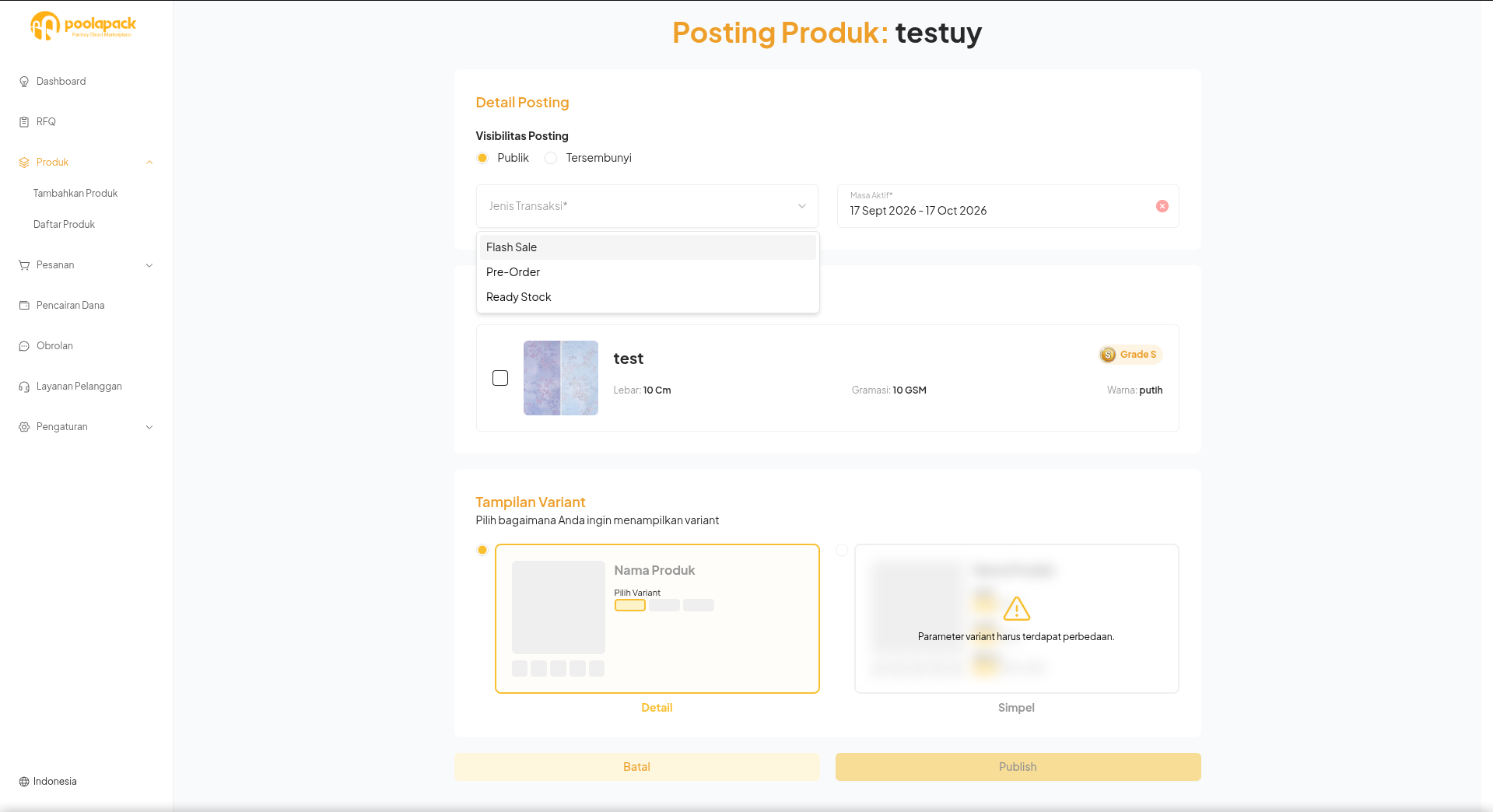Select the Tersembunyi visibility radio
The height and width of the screenshot is (812, 1493).
click(551, 158)
